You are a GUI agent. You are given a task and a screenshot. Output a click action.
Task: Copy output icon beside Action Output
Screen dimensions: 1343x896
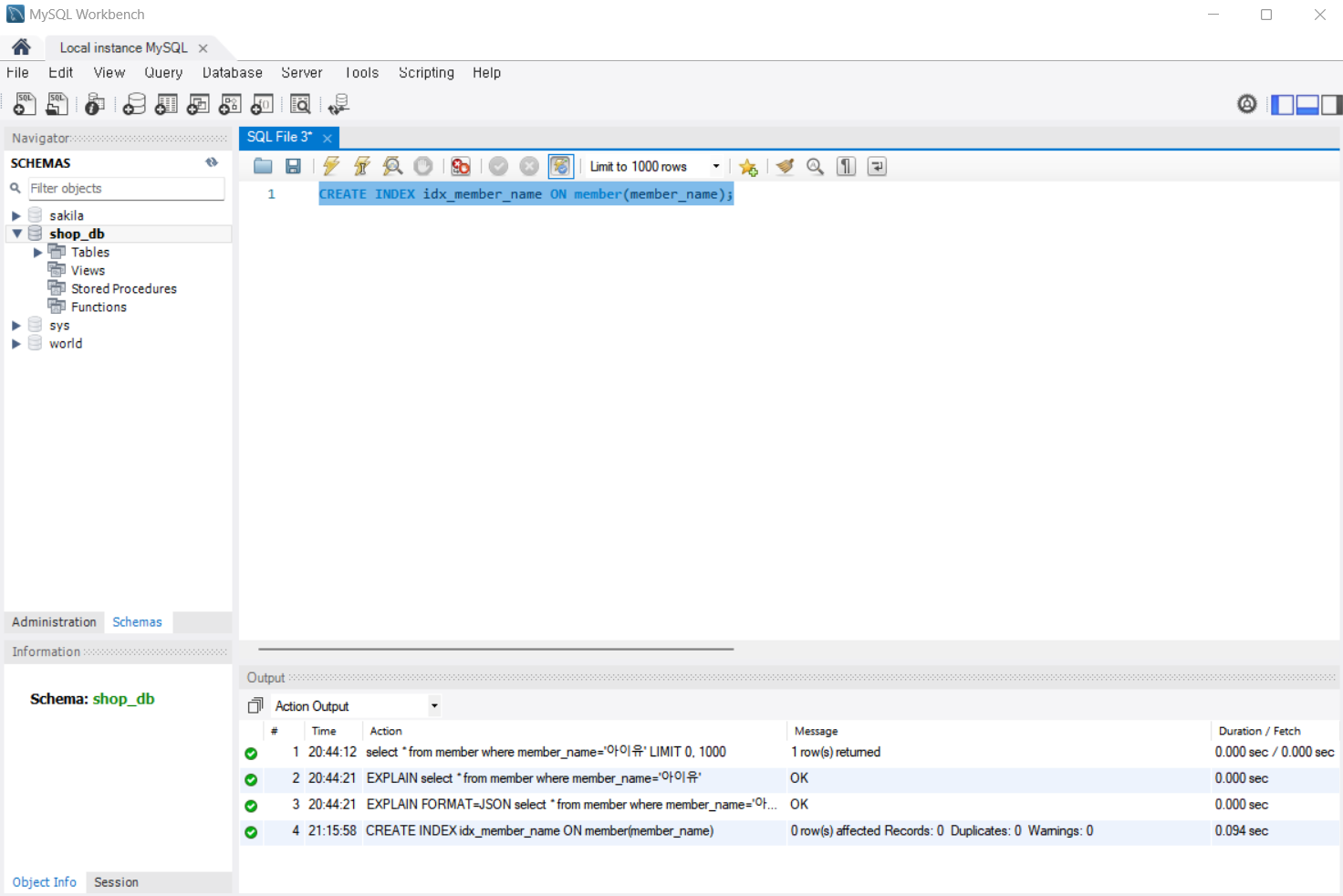click(255, 705)
